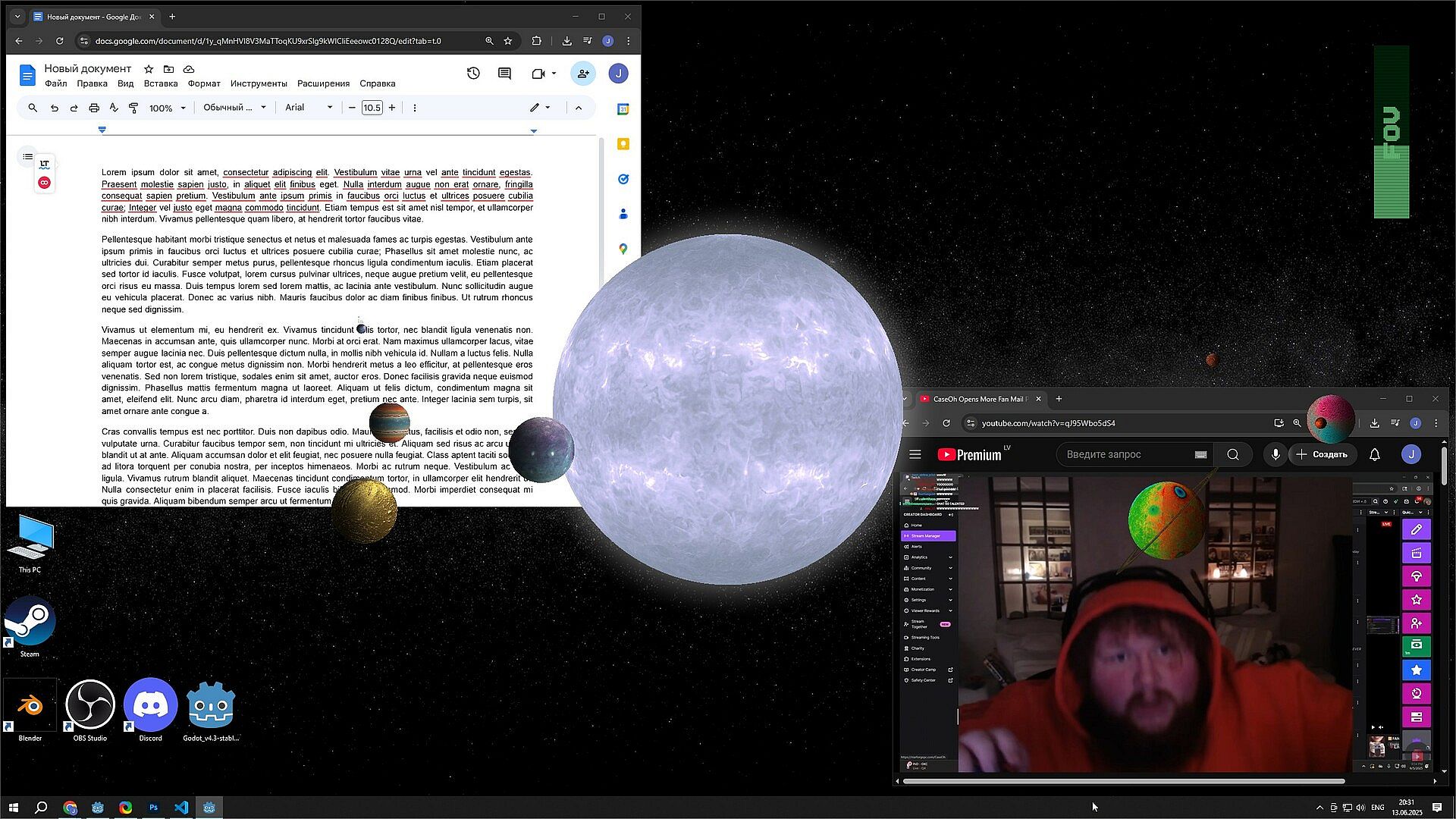Click the Создать button on YouTube
Image resolution: width=1456 pixels, height=819 pixels.
click(1322, 454)
